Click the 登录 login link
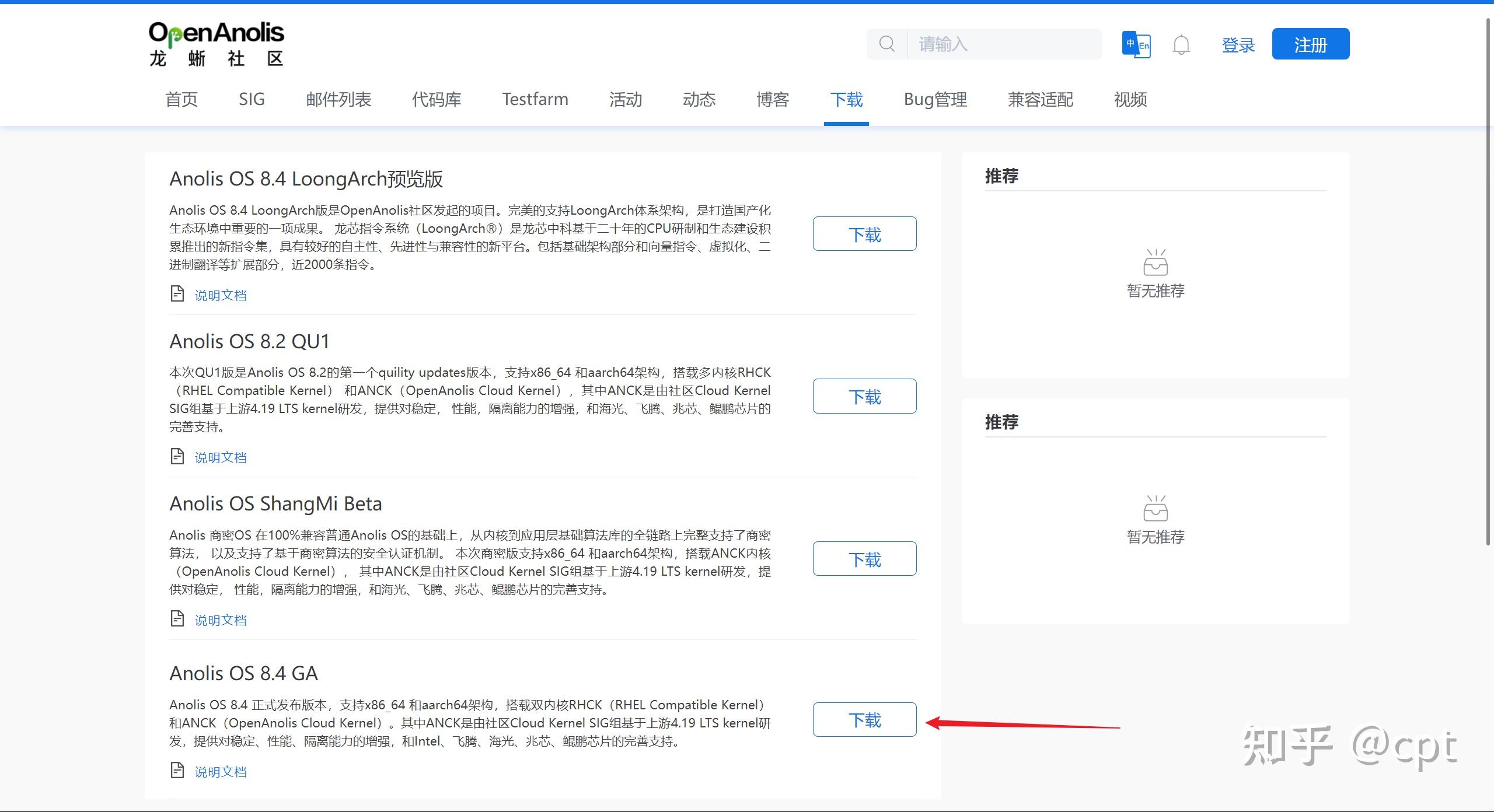 [x=1238, y=45]
